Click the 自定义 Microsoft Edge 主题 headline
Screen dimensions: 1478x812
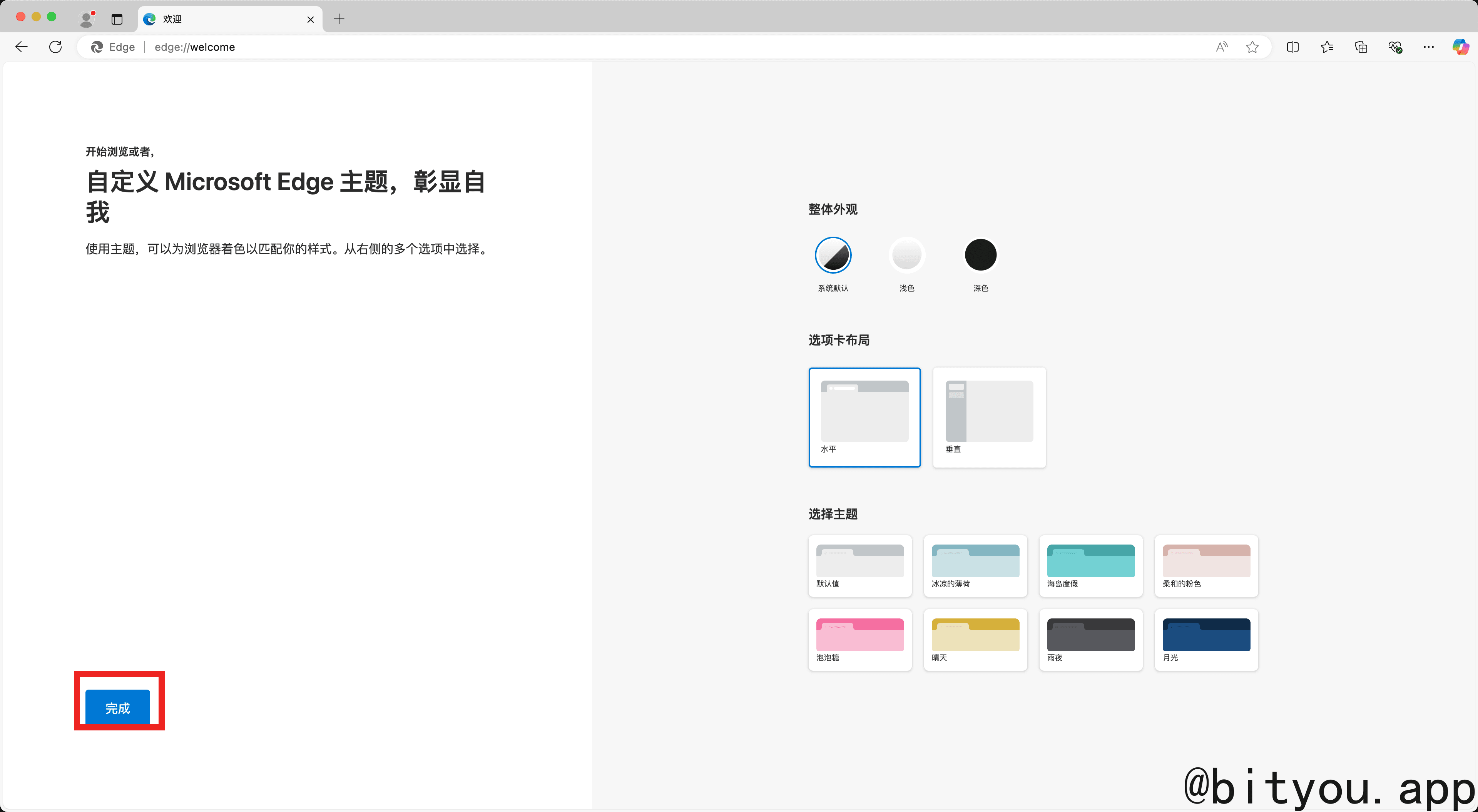pyautogui.click(x=286, y=197)
